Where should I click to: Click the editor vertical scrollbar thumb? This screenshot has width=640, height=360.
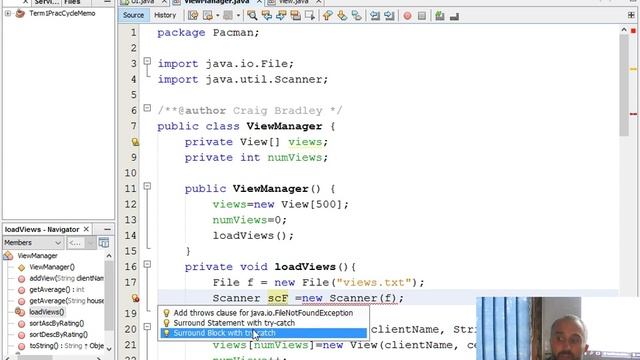tap(624, 85)
